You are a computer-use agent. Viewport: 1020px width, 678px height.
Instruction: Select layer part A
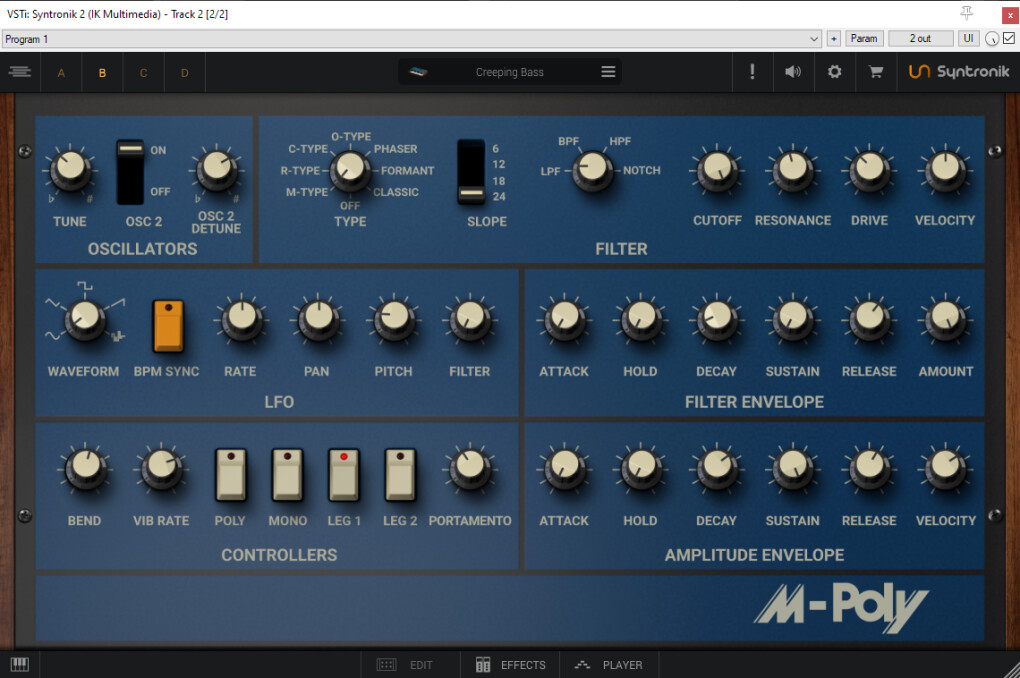pos(61,73)
